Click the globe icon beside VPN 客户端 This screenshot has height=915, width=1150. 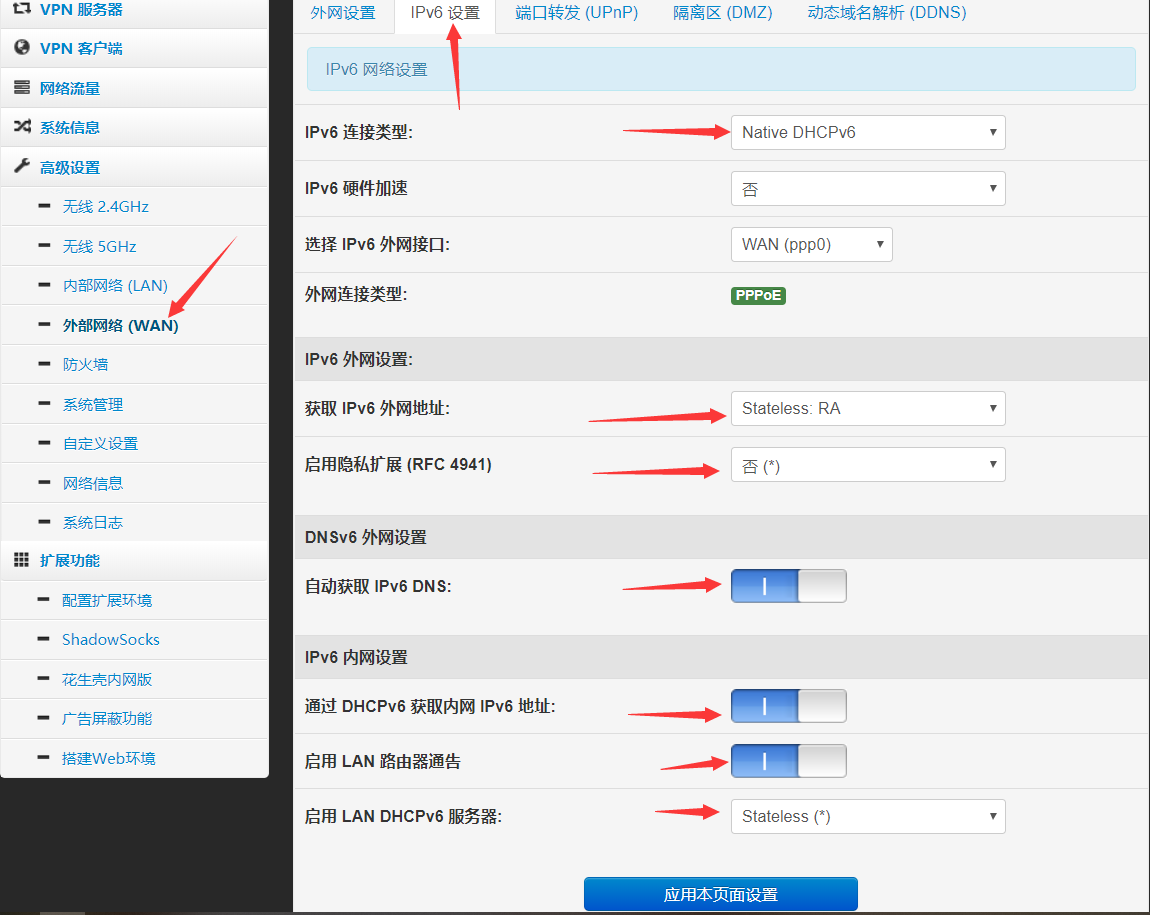click(x=22, y=48)
